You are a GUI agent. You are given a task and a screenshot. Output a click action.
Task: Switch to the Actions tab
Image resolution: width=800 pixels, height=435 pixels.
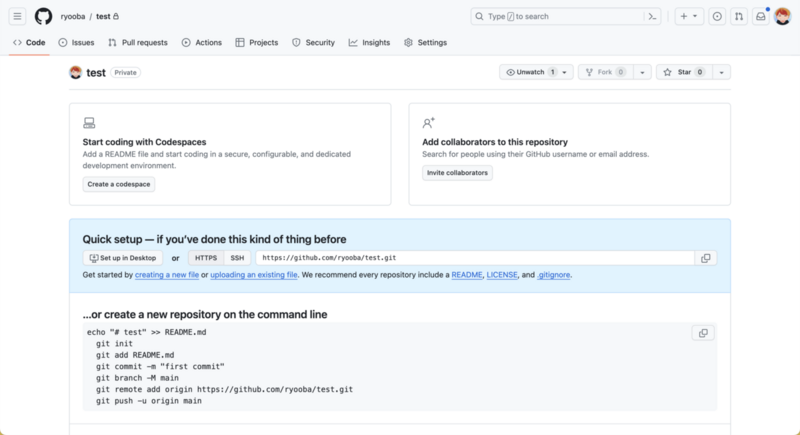tap(202, 43)
